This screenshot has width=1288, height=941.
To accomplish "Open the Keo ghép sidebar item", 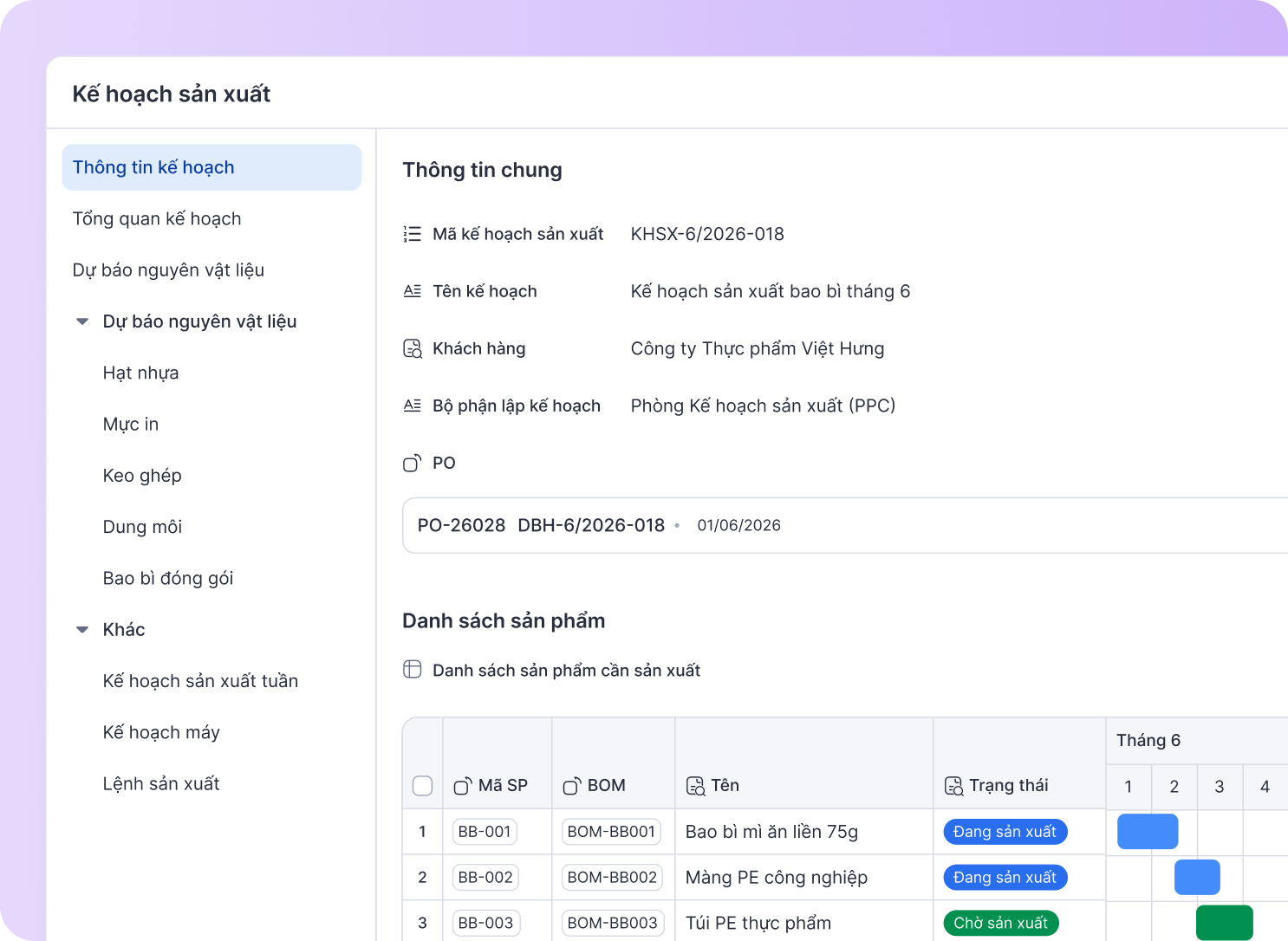I will coord(142,476).
